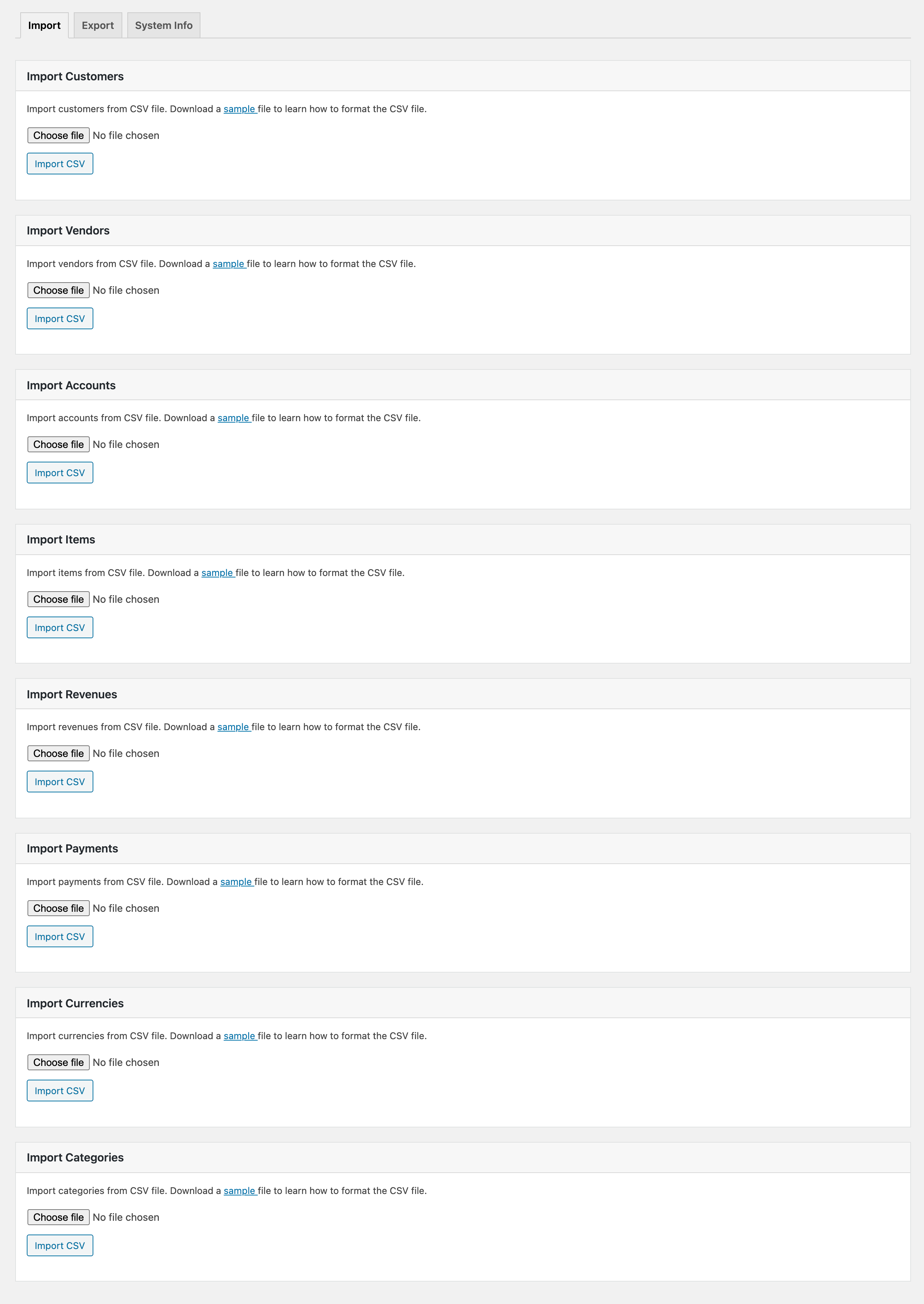924x1304 pixels.
Task: Choose a vendors CSV file
Action: coord(58,289)
